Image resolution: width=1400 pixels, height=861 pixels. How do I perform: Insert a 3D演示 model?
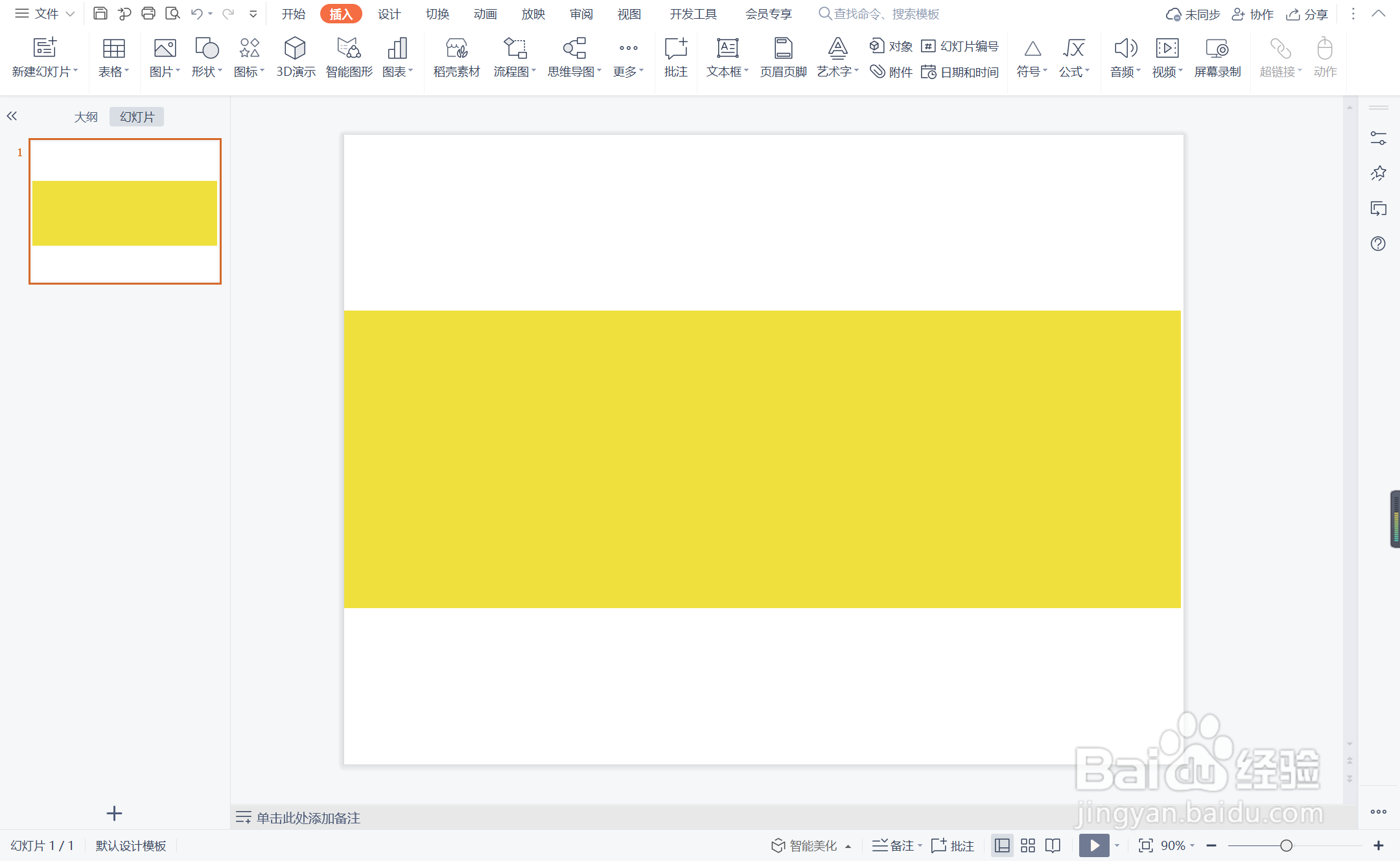coord(296,57)
